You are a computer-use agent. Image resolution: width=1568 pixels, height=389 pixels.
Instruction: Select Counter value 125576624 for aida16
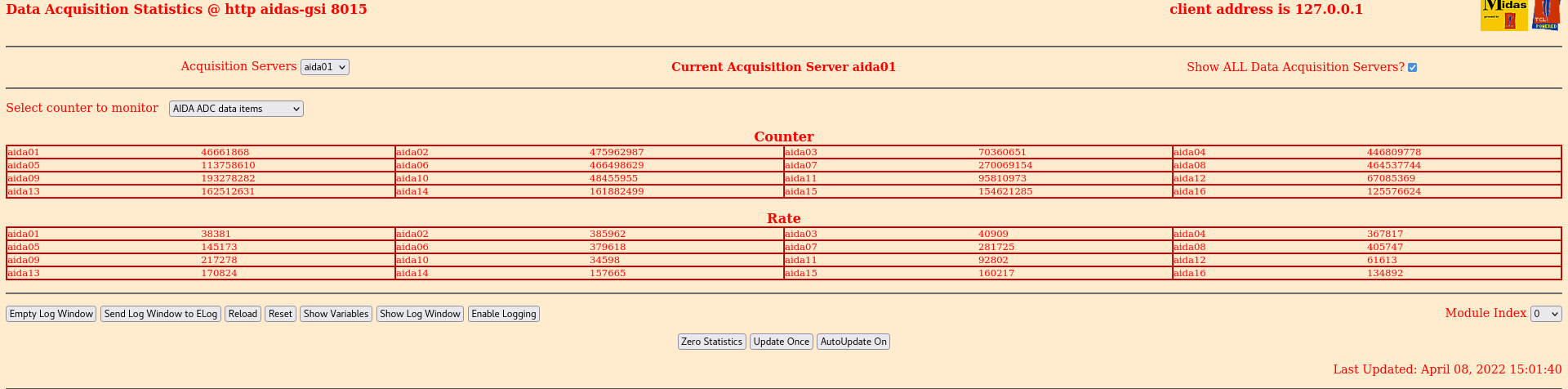point(1394,191)
